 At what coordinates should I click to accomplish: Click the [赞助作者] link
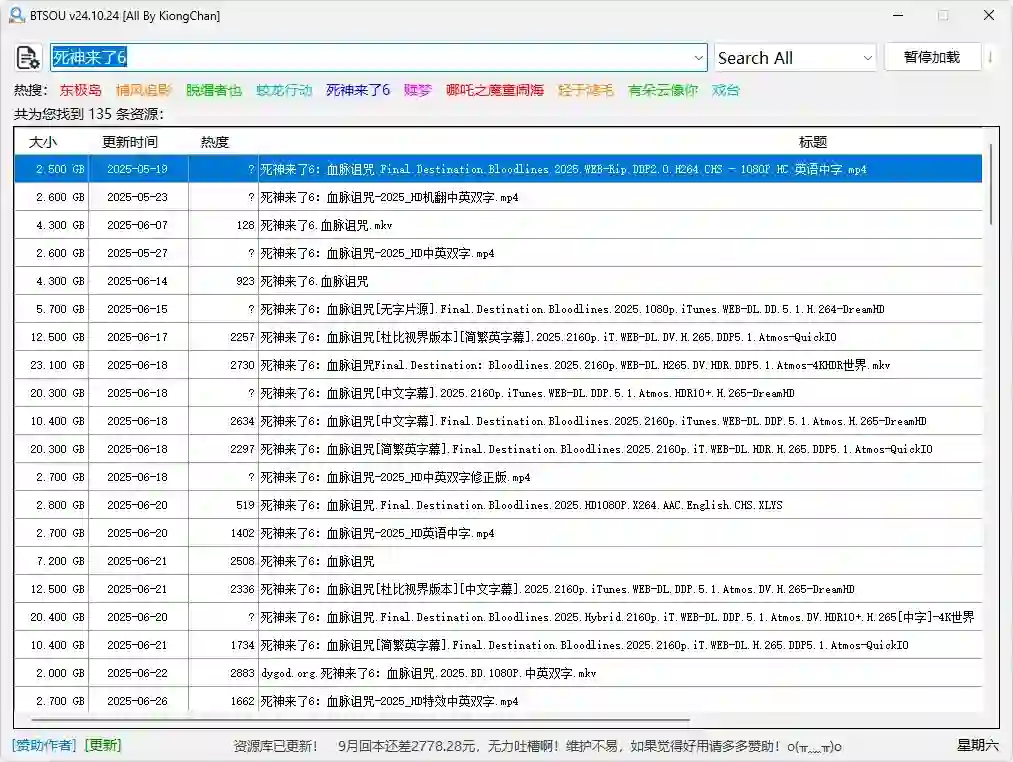44,745
